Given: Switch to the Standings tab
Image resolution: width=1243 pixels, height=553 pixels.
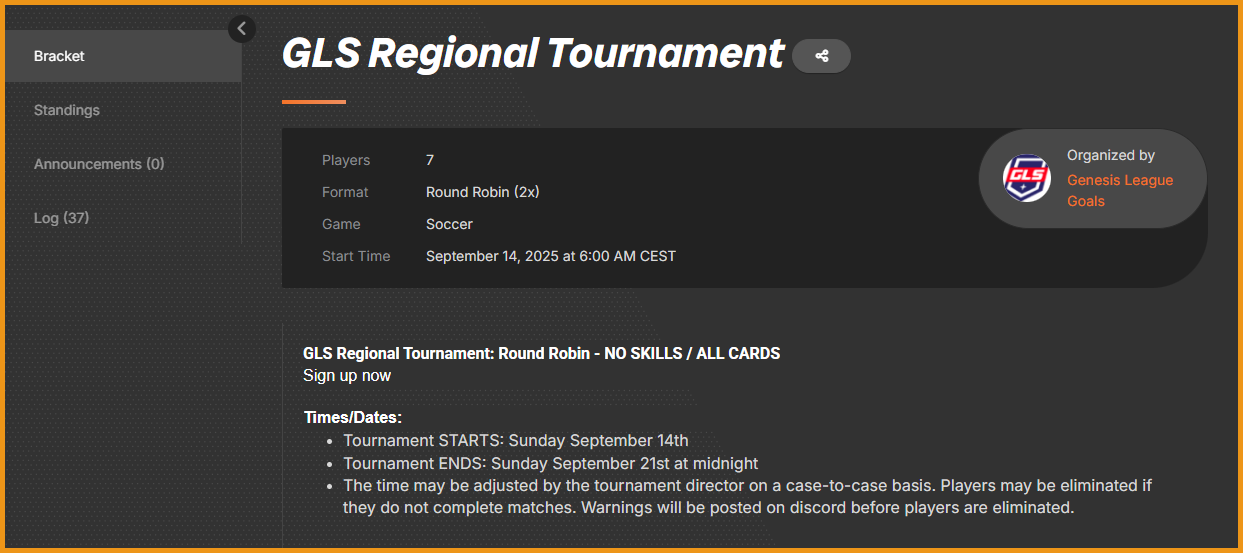Looking at the screenshot, I should pyautogui.click(x=67, y=110).
